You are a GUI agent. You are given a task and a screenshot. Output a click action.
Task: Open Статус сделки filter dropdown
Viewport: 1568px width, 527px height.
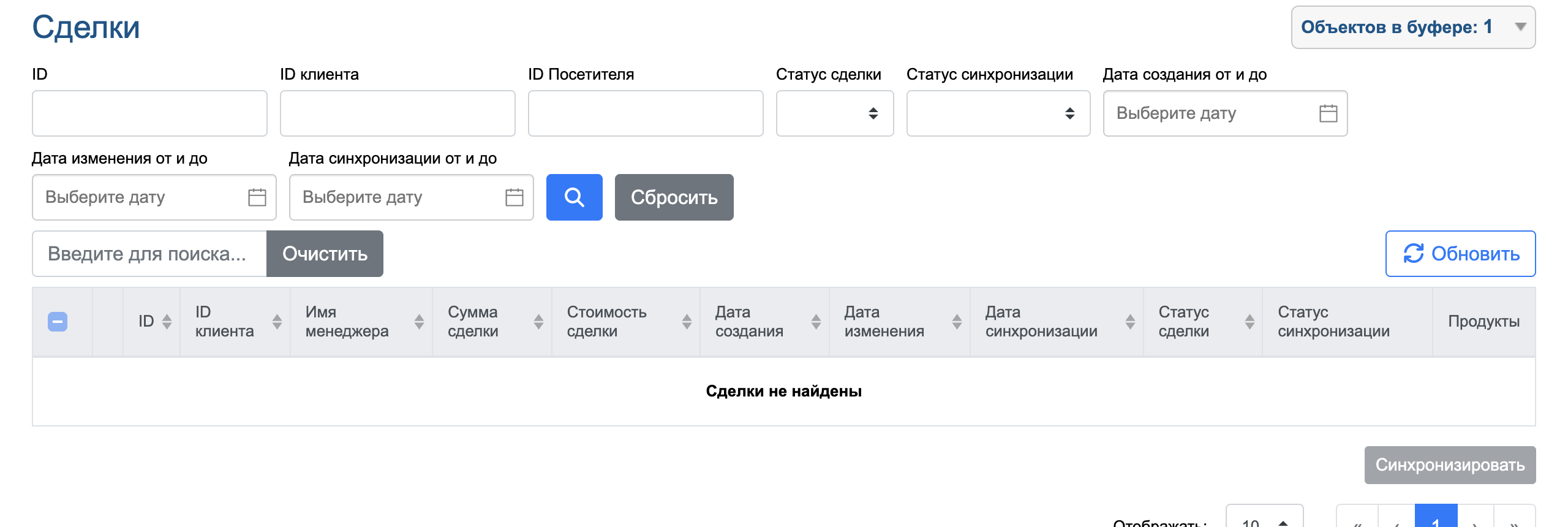[835, 113]
